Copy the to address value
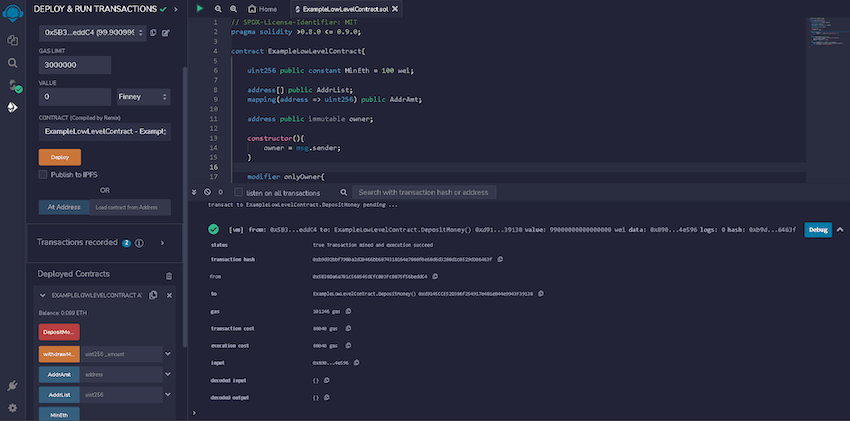 [x=541, y=294]
